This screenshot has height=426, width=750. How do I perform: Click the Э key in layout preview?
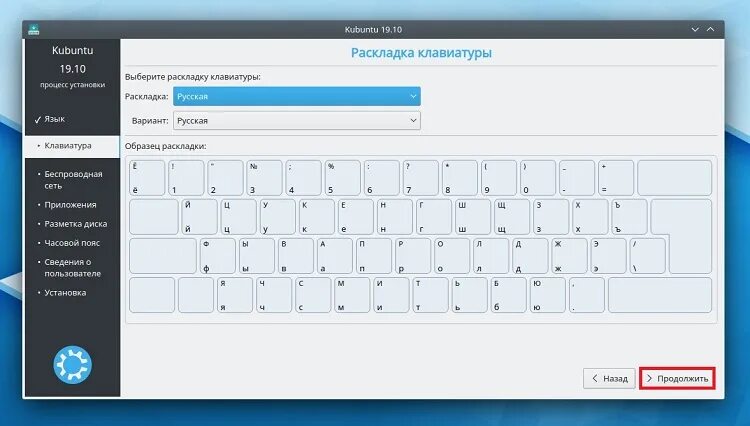coord(608,256)
